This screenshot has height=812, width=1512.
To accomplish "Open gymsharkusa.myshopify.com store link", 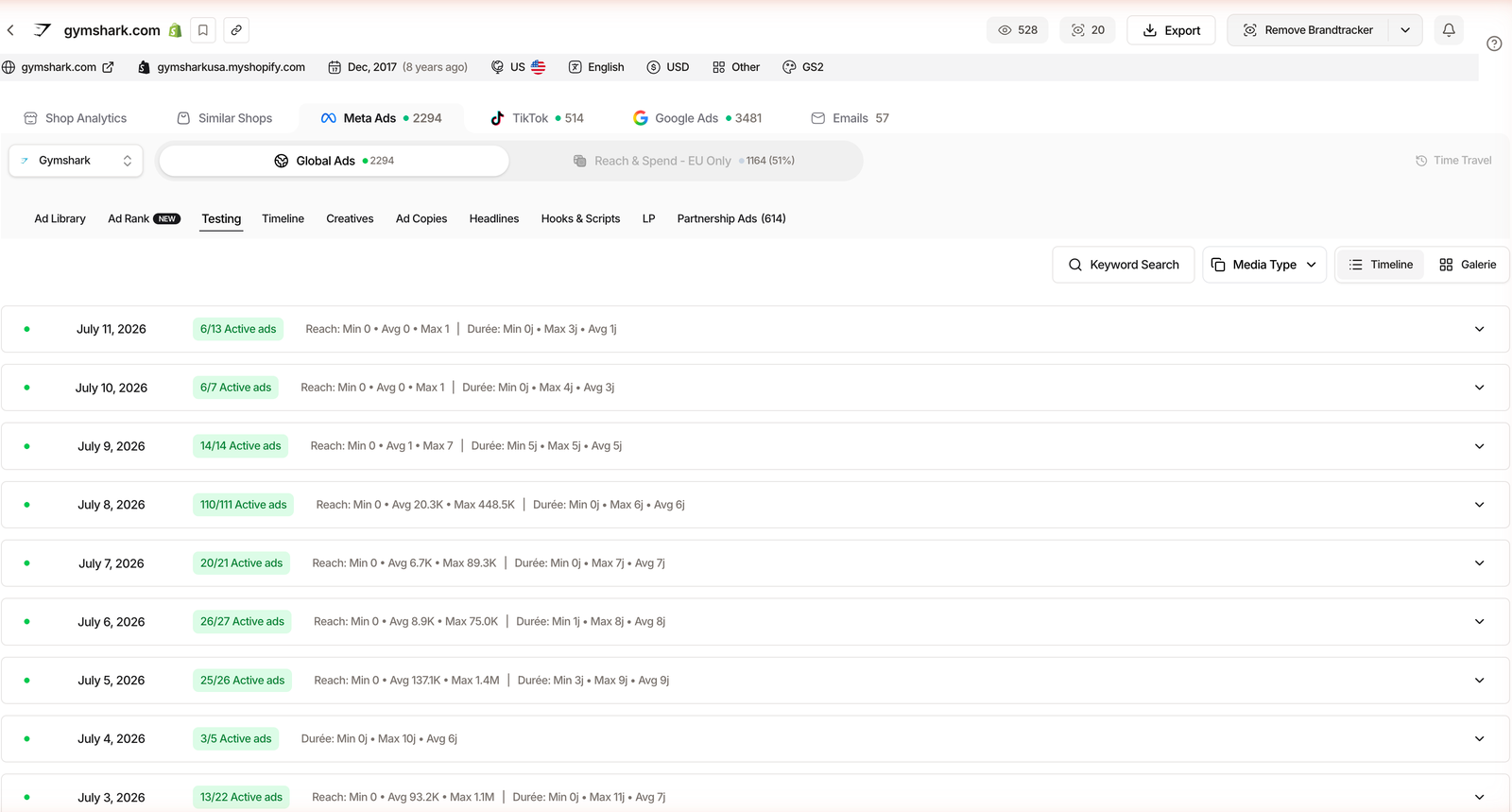I will tap(221, 67).
